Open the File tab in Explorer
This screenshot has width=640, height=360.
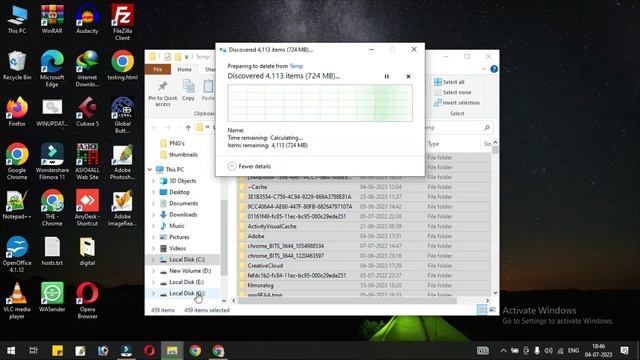coord(158,69)
